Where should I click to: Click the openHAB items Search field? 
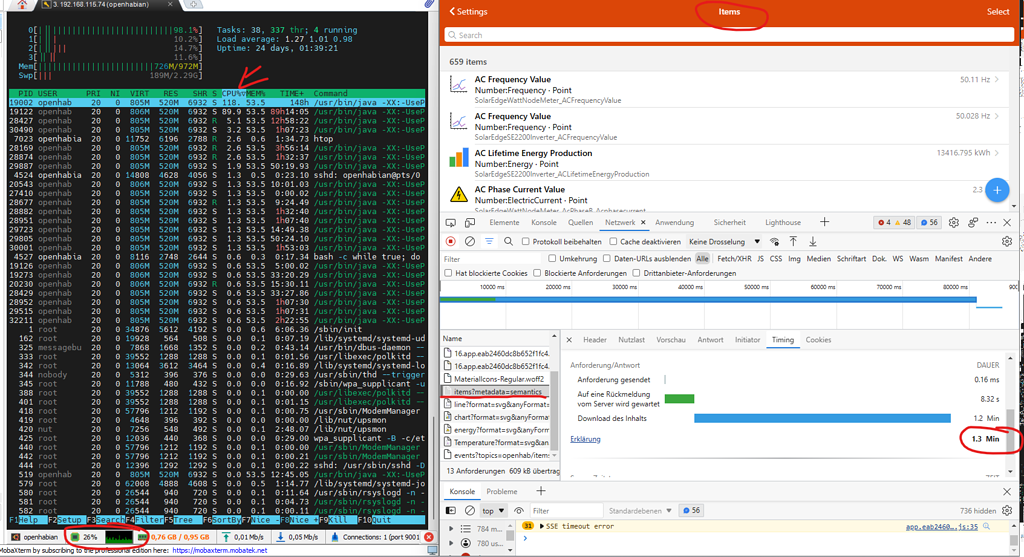tap(729, 35)
